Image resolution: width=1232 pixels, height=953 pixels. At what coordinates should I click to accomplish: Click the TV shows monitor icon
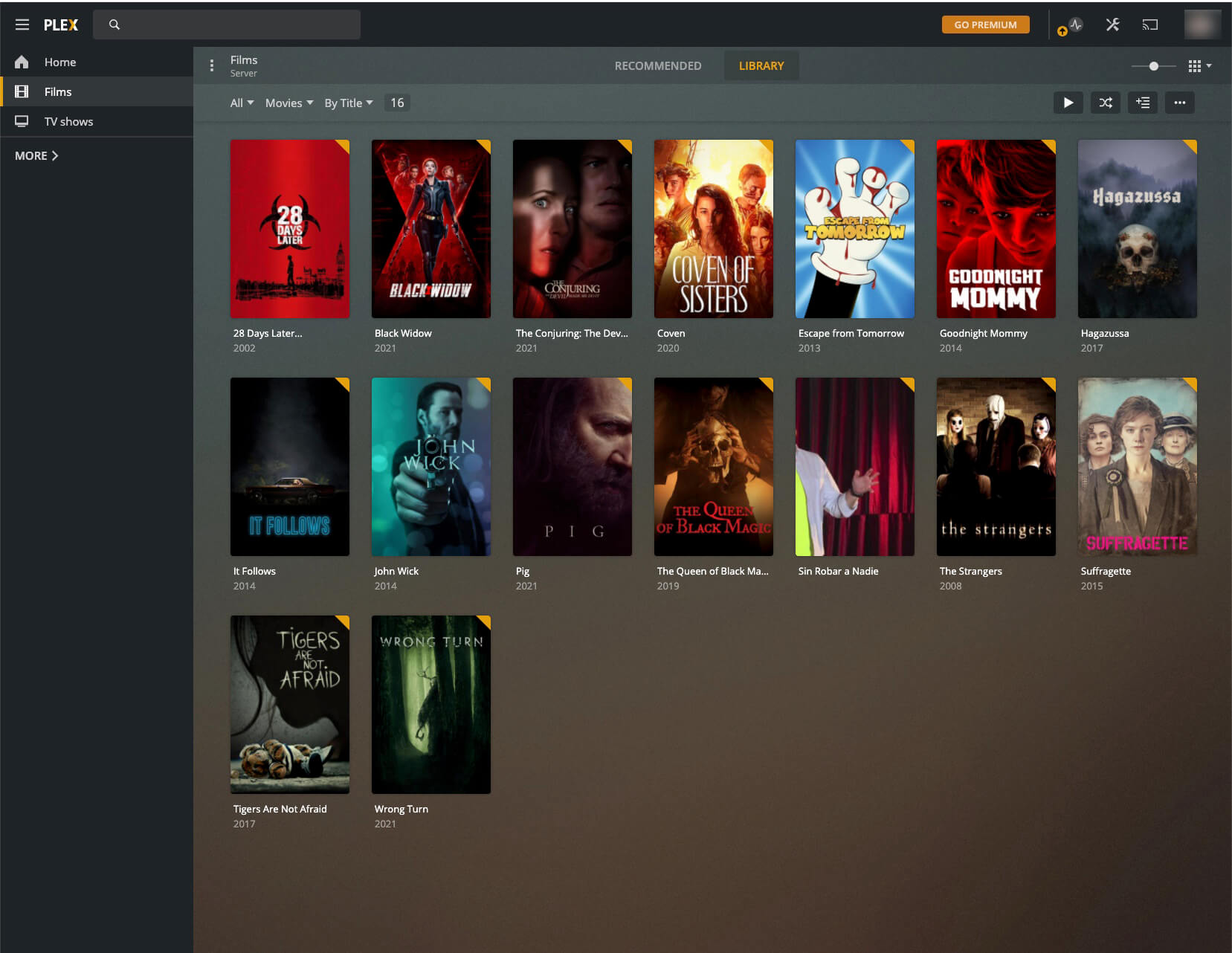(x=22, y=121)
